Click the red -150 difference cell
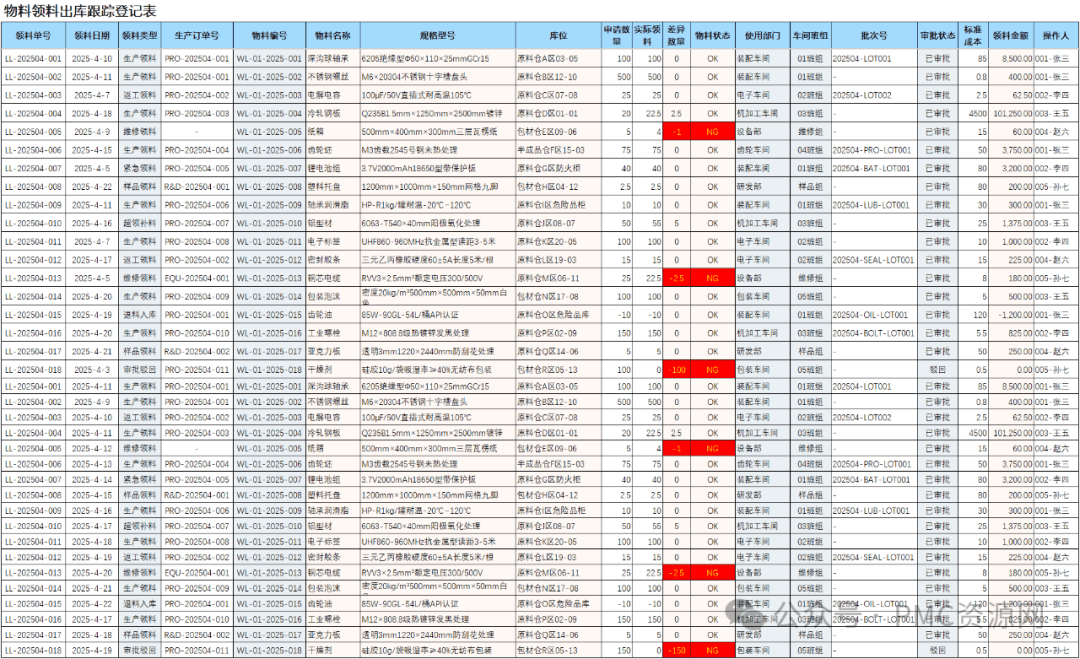Screen dimensions: 1080x659 tap(676, 650)
